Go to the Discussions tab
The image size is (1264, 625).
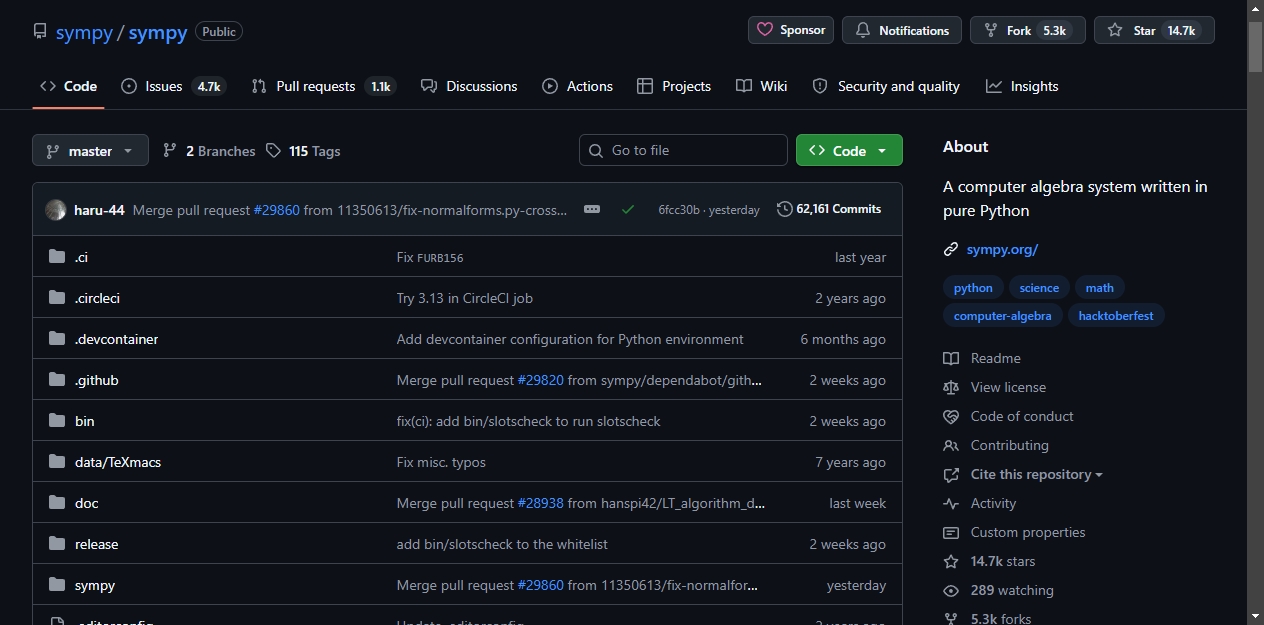(x=469, y=86)
